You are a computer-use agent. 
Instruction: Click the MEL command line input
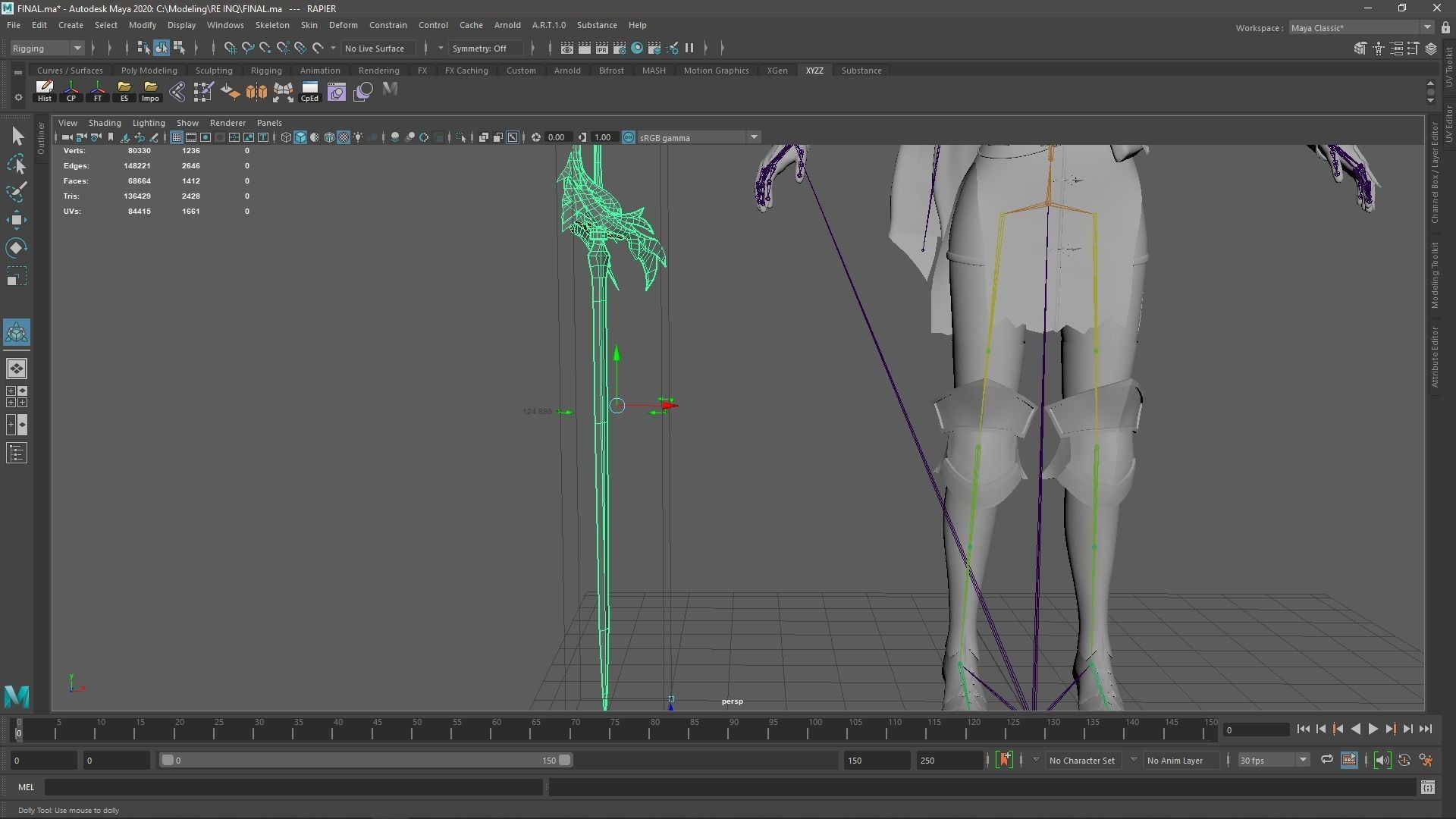click(x=294, y=788)
